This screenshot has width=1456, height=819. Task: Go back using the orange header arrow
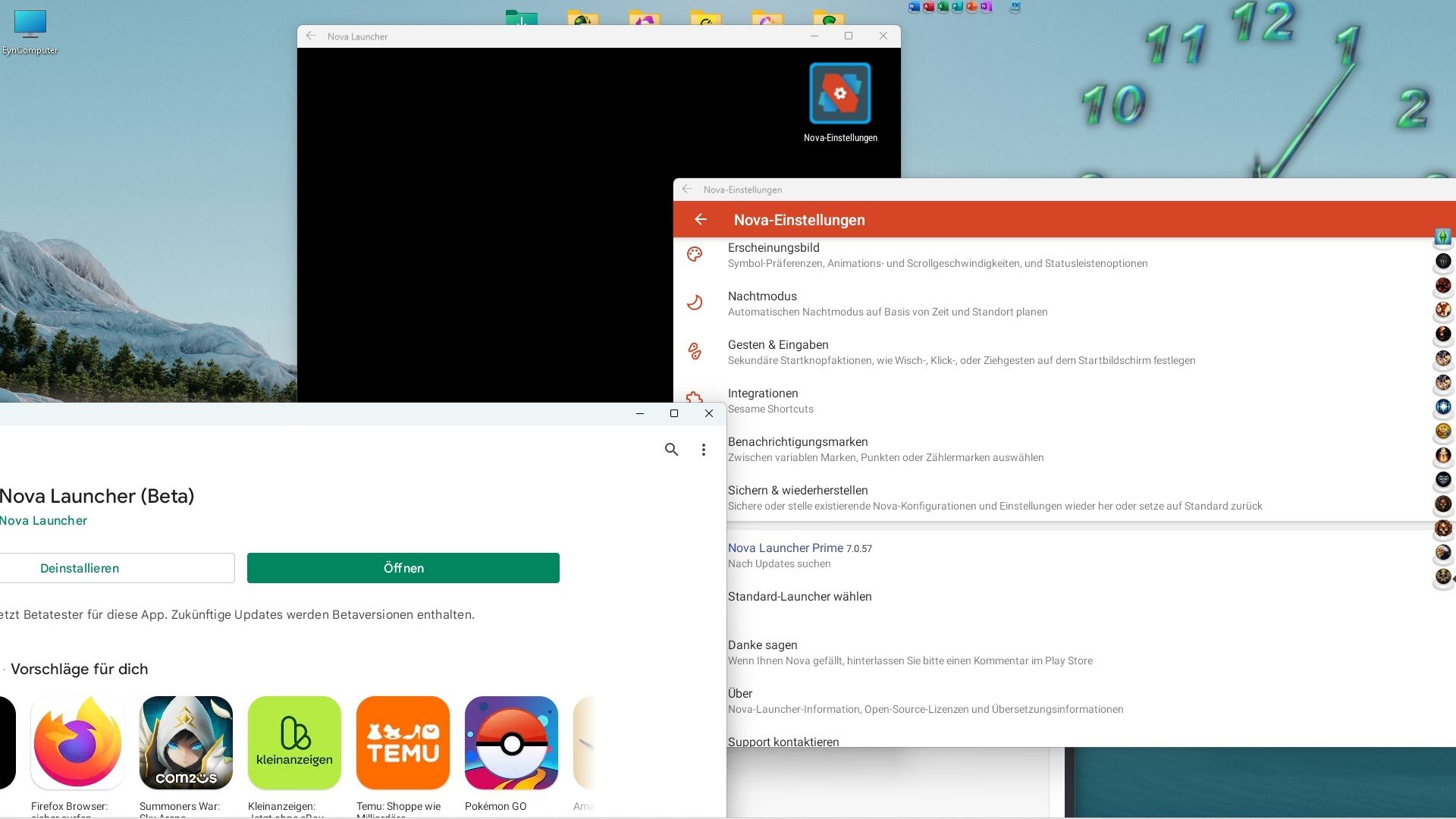(701, 220)
